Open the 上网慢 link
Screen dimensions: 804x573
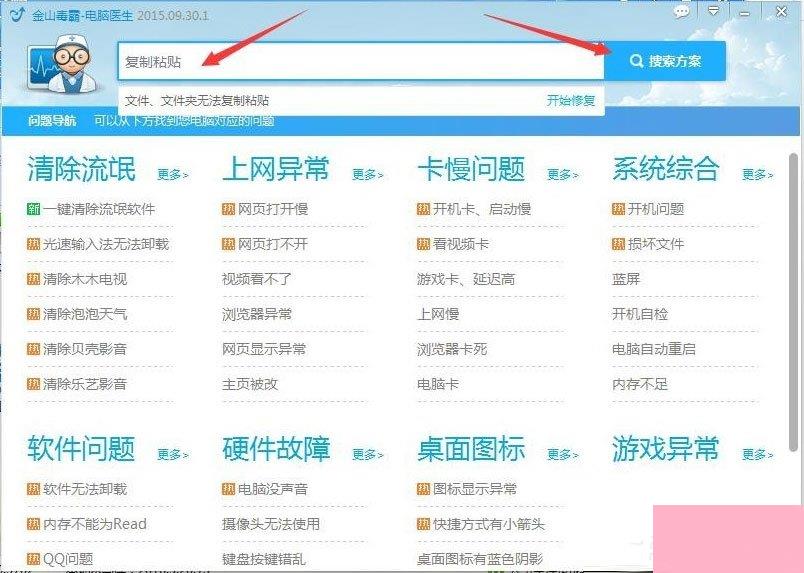tap(438, 314)
